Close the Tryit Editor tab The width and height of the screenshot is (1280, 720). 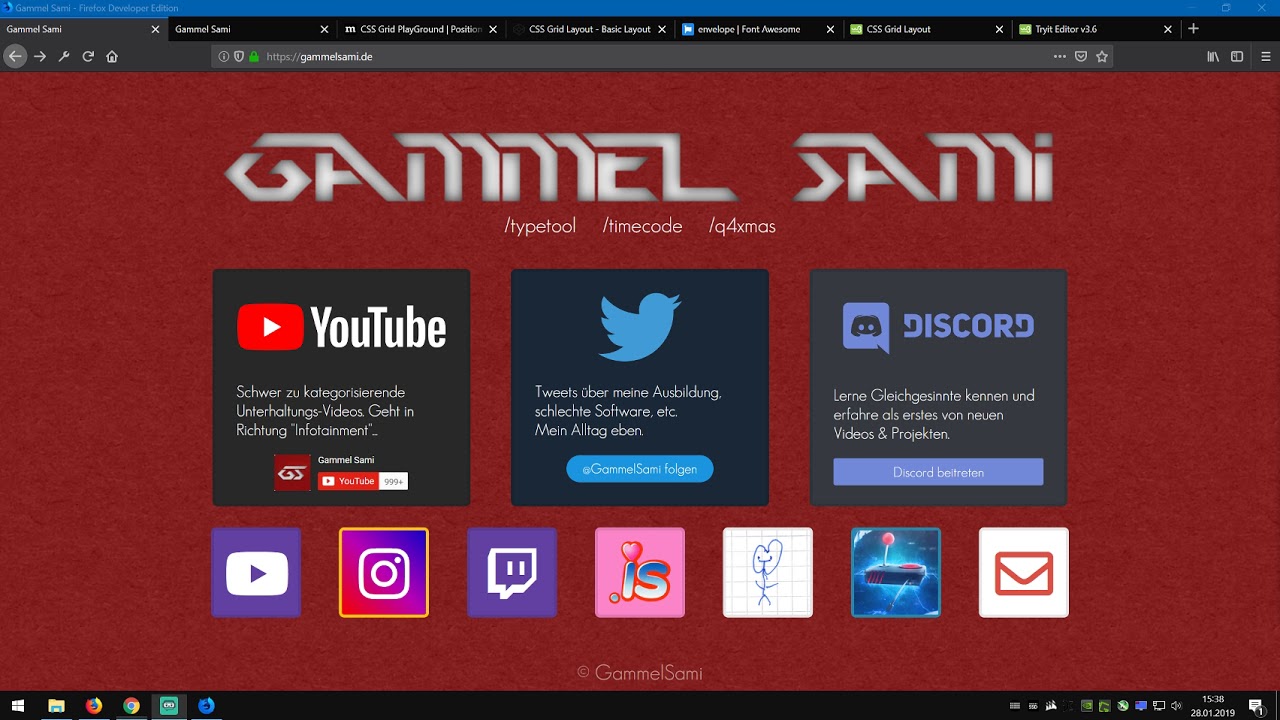pyautogui.click(x=1168, y=29)
